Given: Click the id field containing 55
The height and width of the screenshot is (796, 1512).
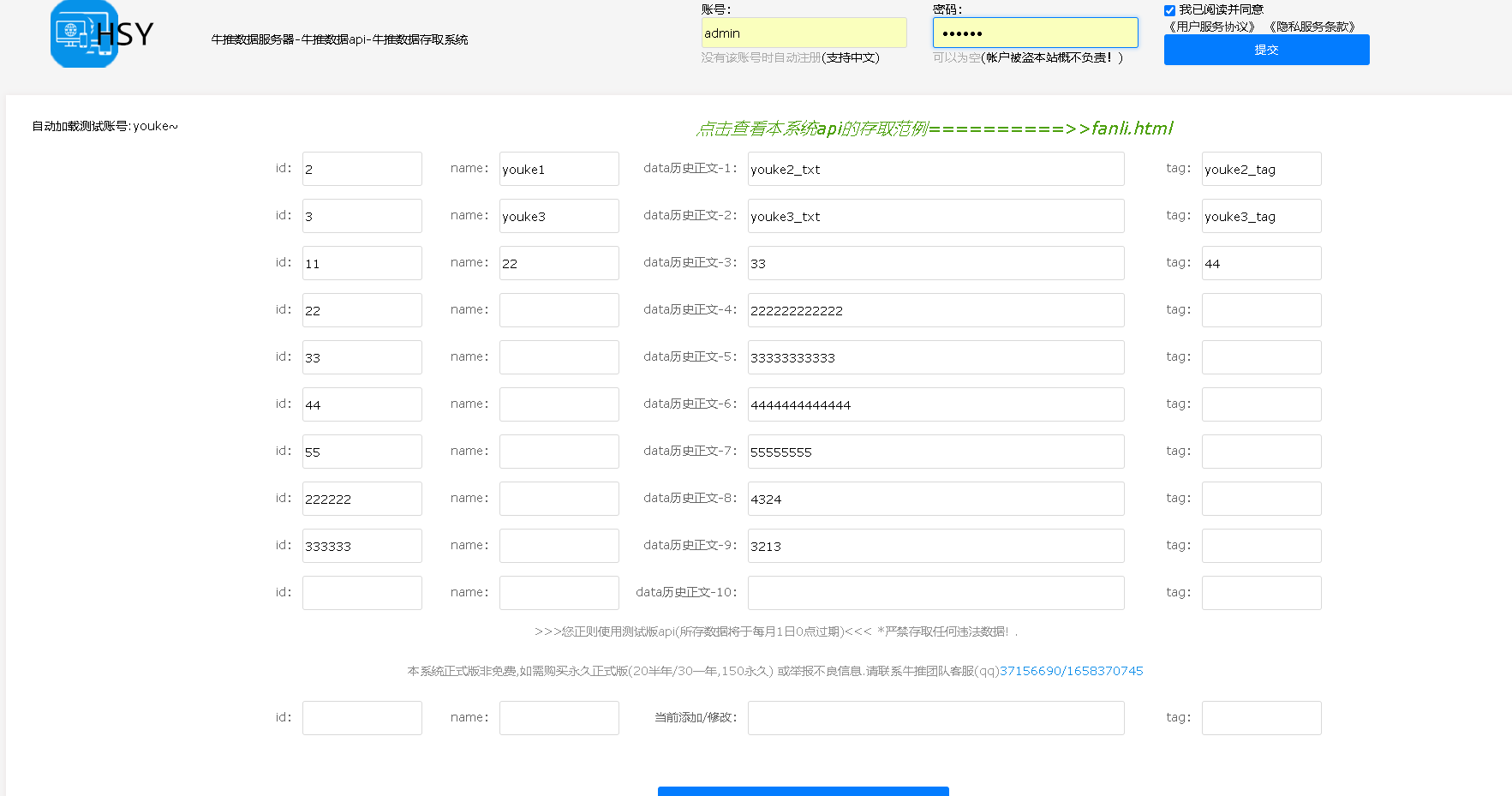Looking at the screenshot, I should point(362,452).
